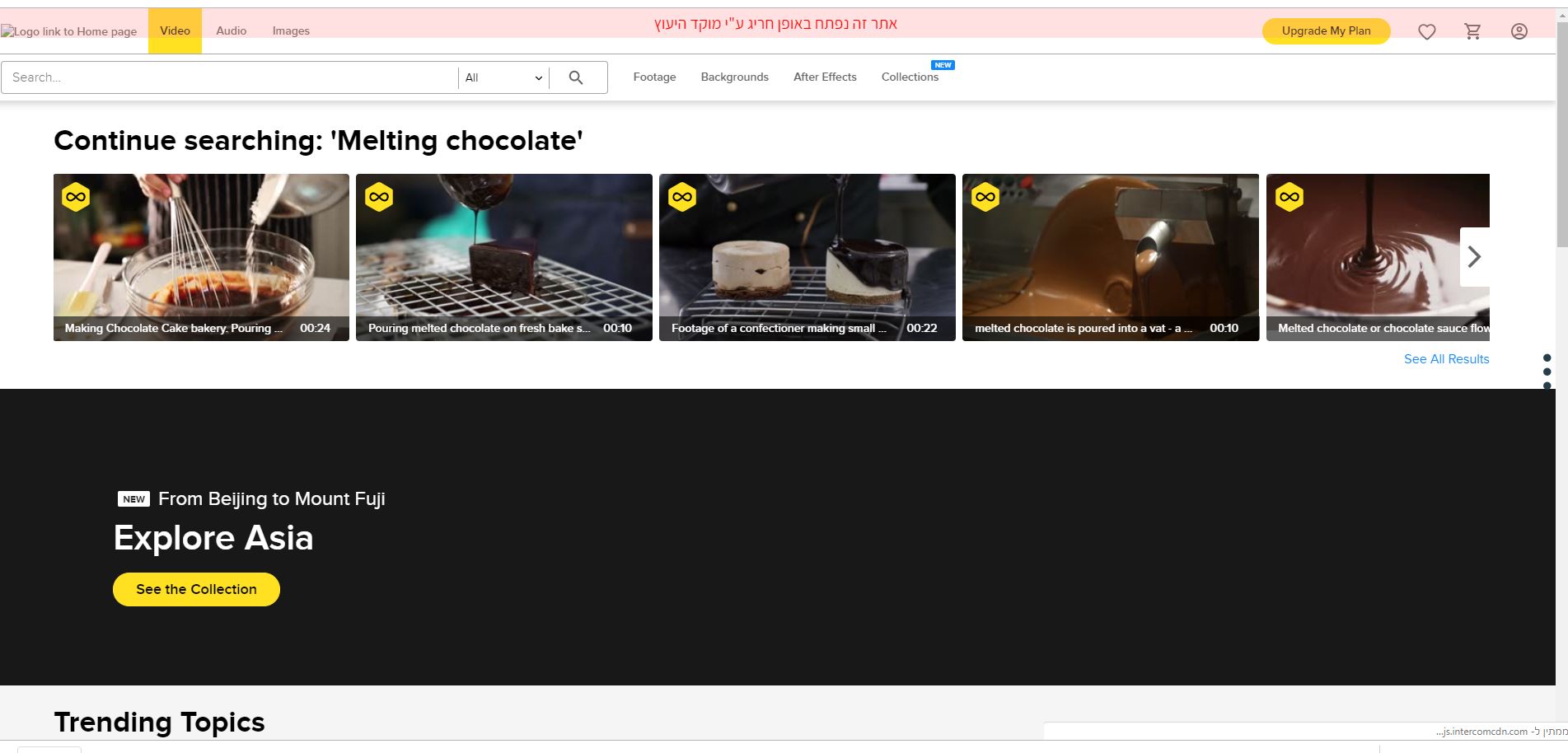Click the search magnifier icon

click(x=576, y=77)
